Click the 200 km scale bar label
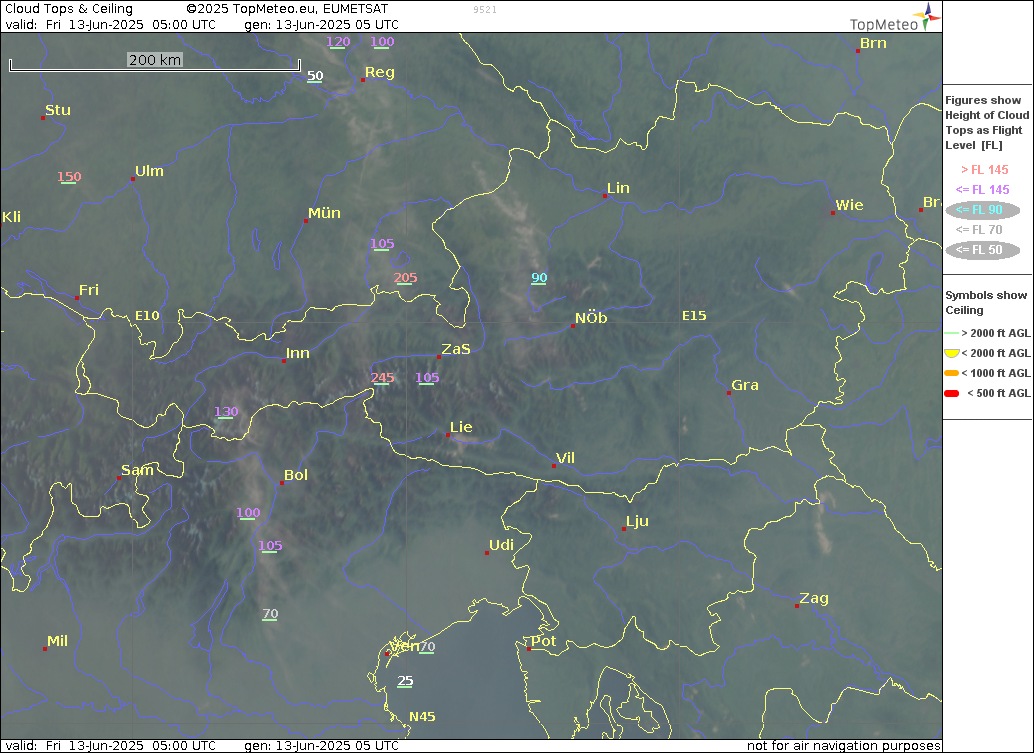This screenshot has height=753, width=1034. coord(155,60)
